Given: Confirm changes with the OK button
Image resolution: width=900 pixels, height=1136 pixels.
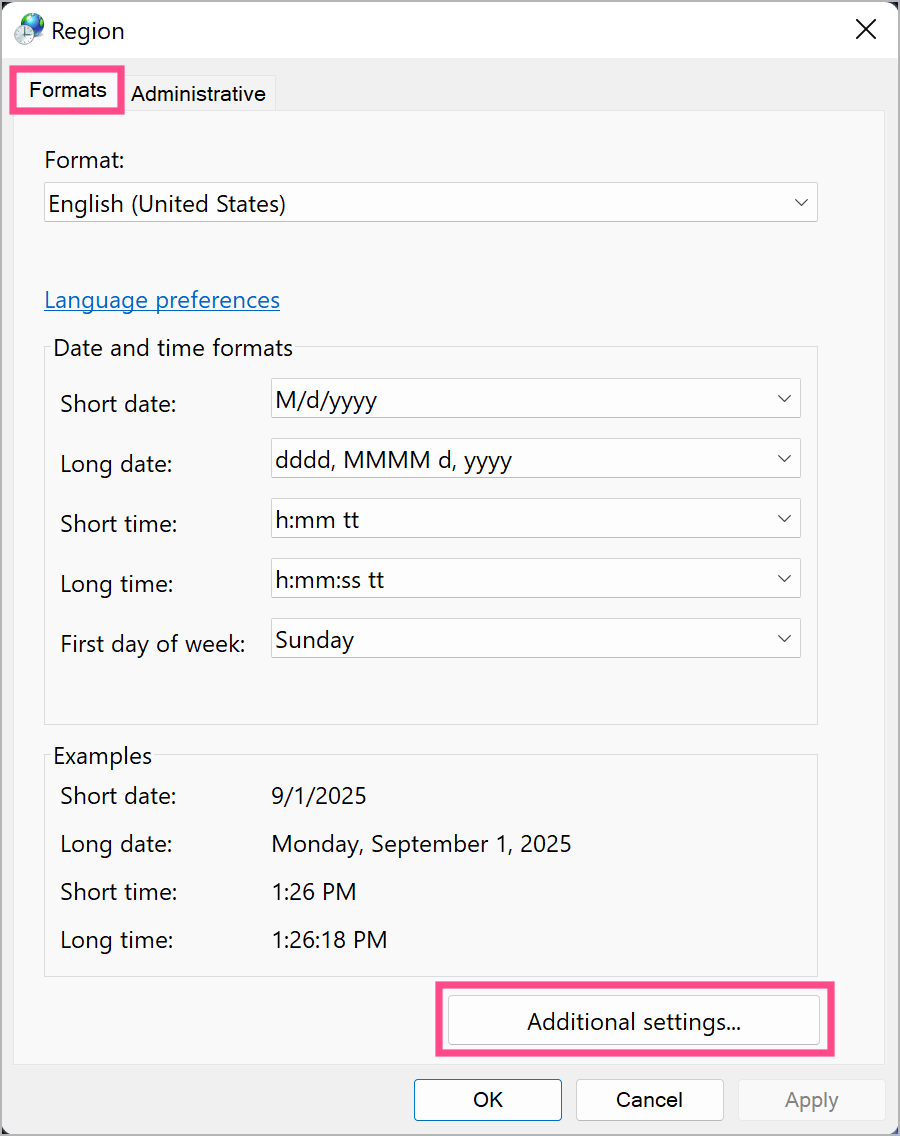Looking at the screenshot, I should click(487, 1099).
